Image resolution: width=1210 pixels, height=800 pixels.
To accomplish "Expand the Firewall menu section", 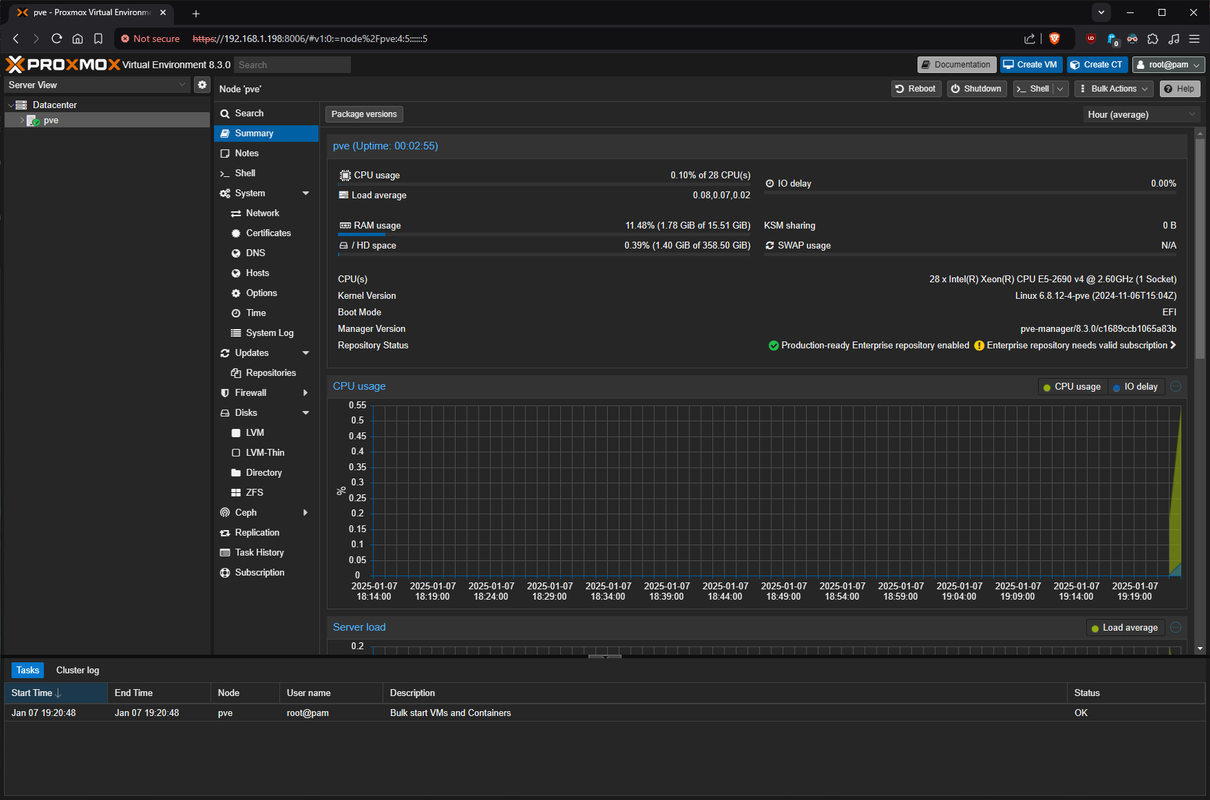I will pos(306,393).
